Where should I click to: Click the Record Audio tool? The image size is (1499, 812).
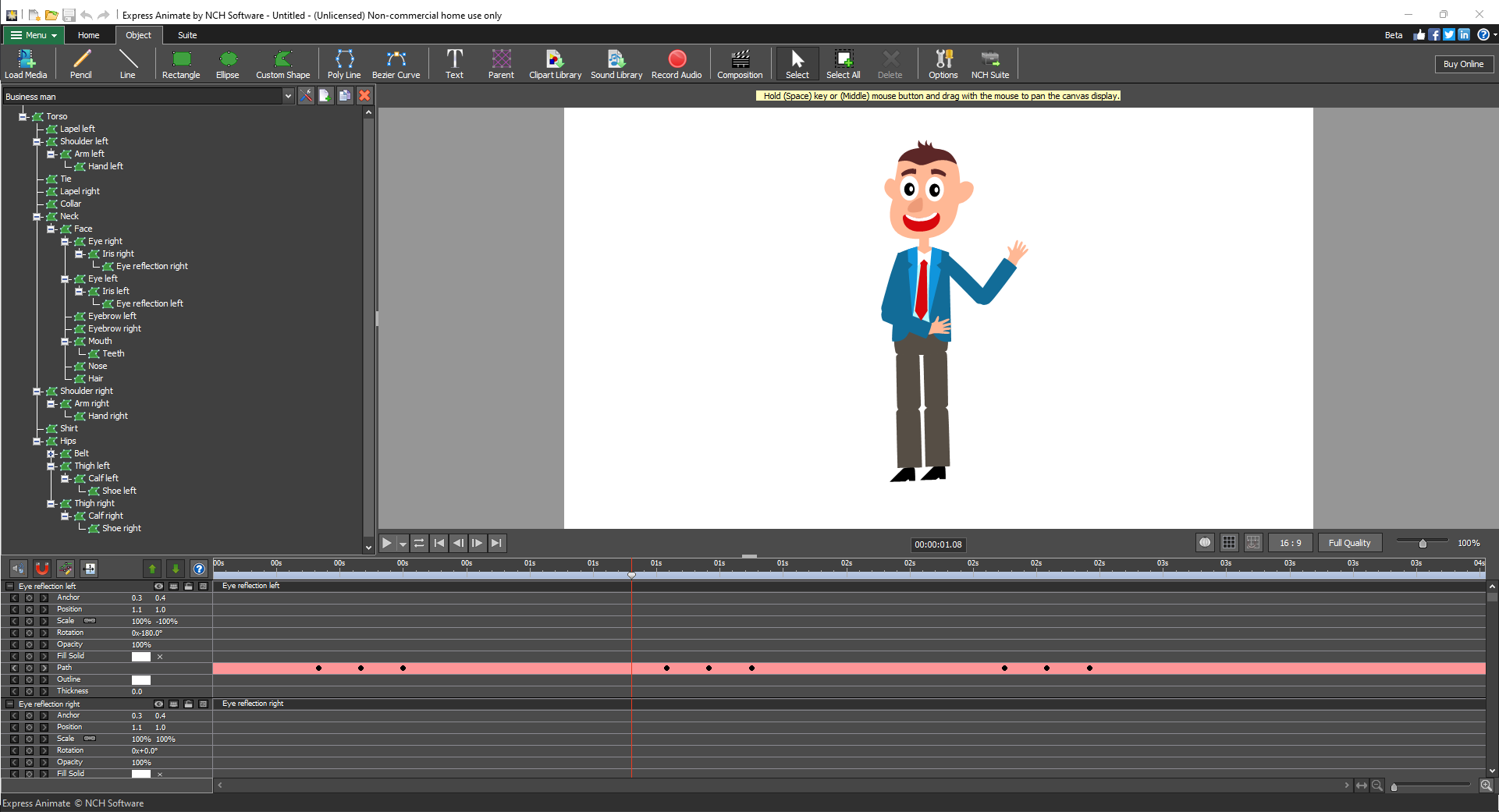(x=677, y=63)
